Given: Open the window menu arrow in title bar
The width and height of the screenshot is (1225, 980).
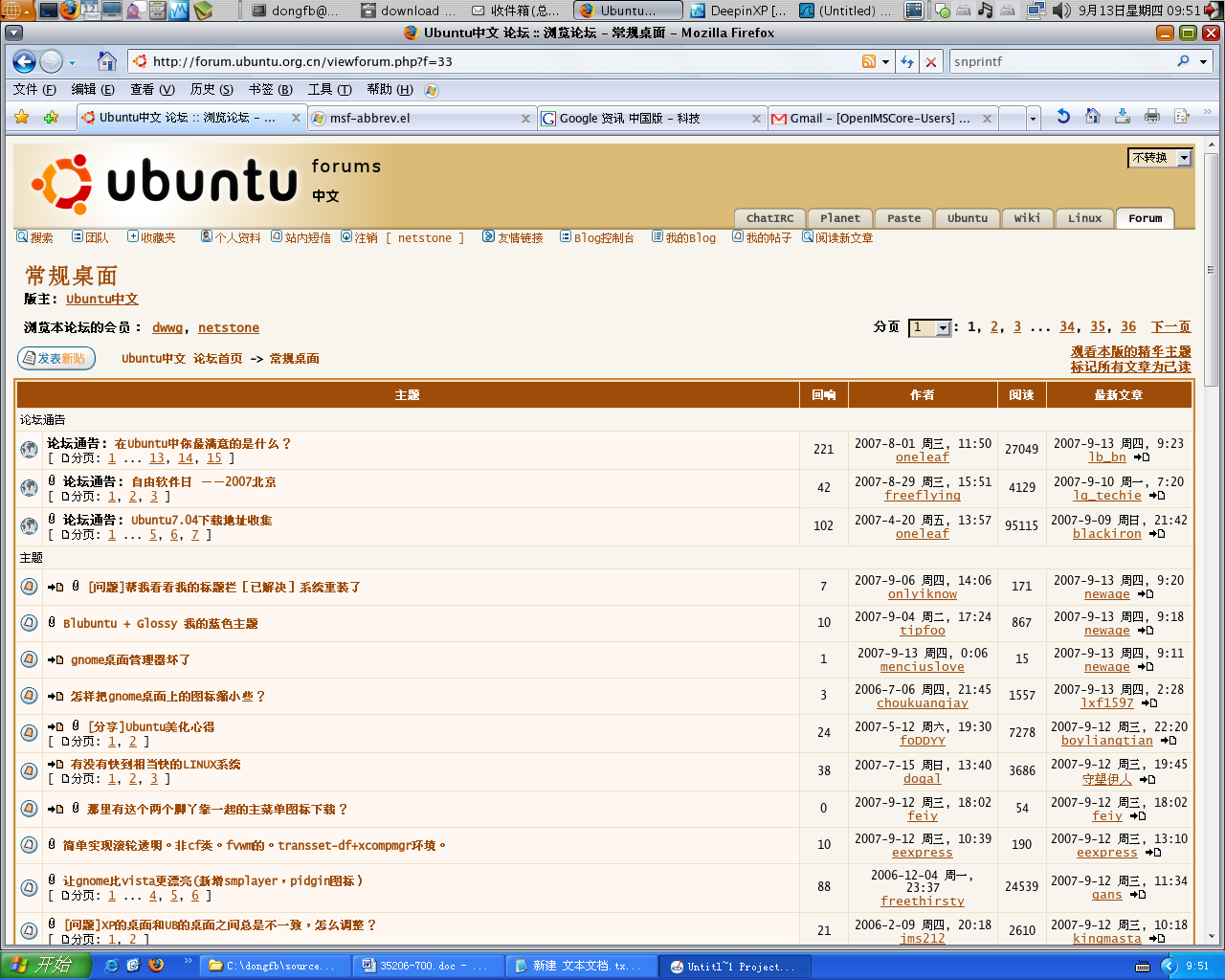Looking at the screenshot, I should (12, 33).
